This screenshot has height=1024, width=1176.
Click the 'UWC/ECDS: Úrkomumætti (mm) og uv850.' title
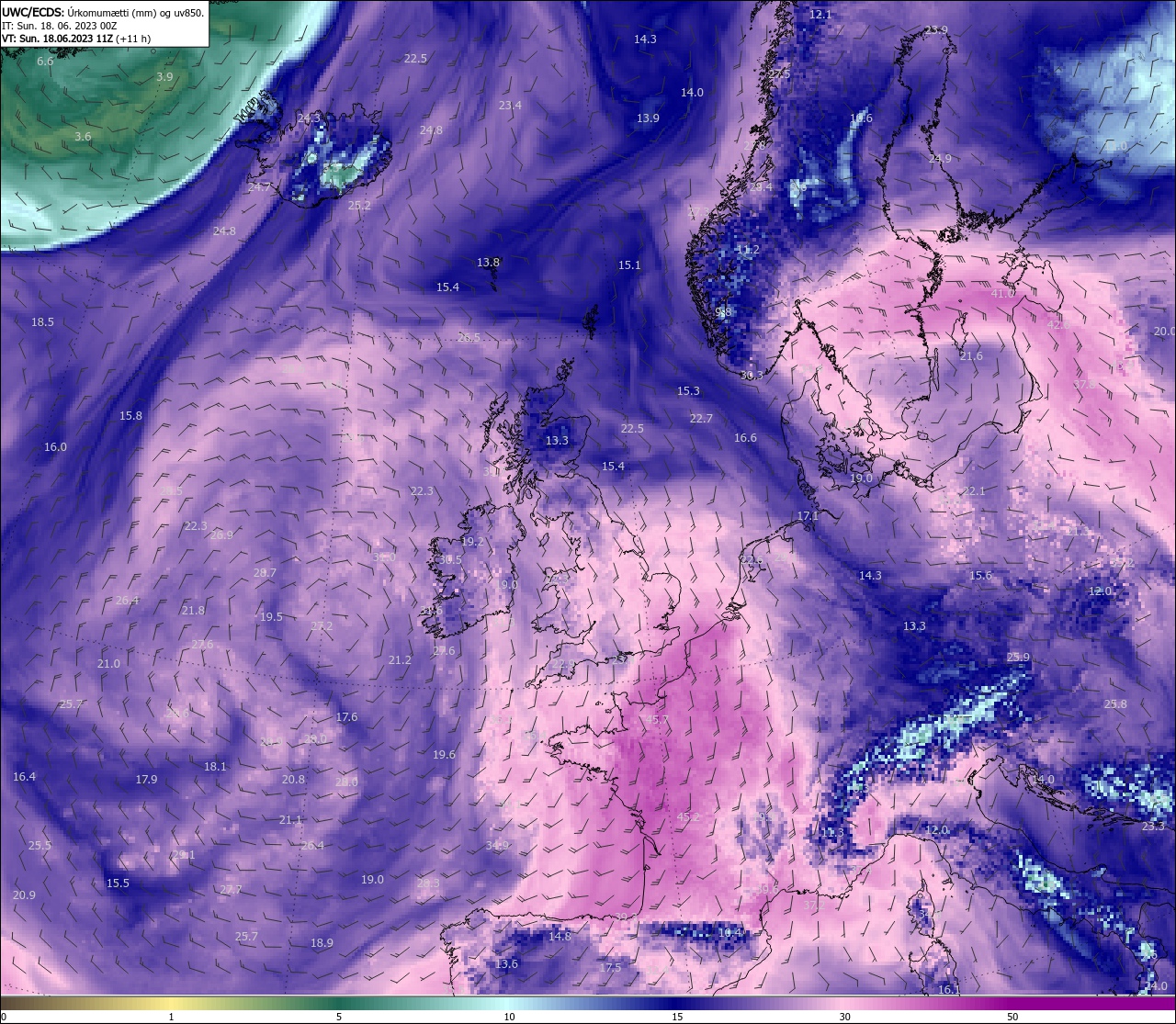(103, 12)
